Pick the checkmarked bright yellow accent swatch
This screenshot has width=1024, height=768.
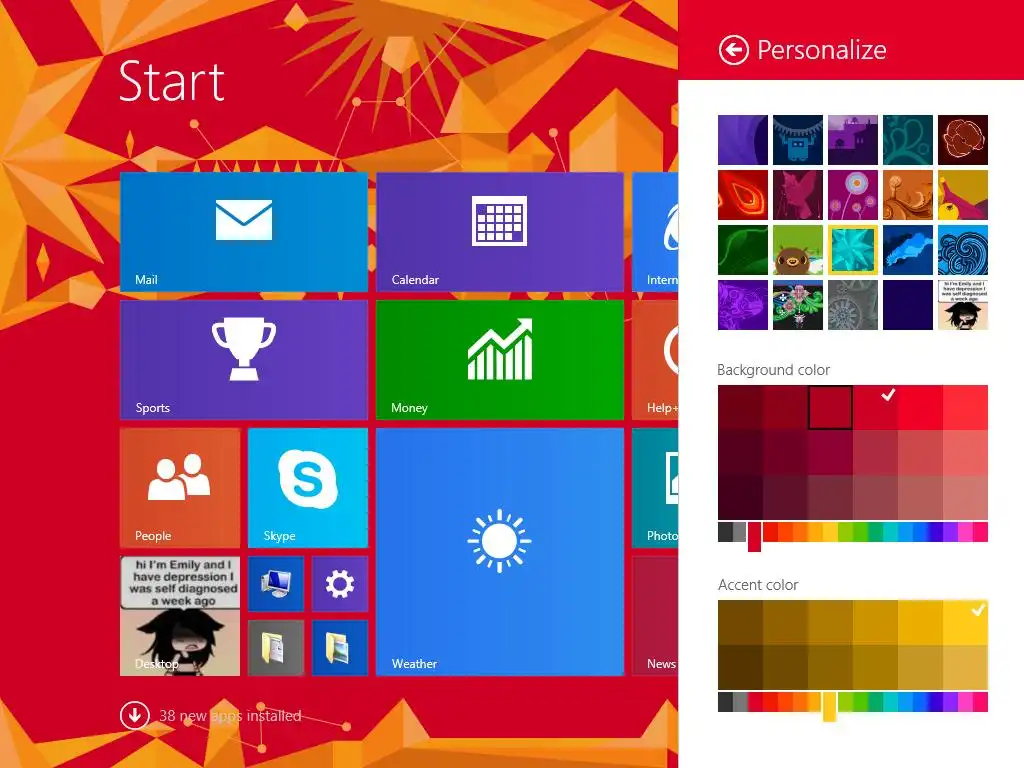pos(965,622)
